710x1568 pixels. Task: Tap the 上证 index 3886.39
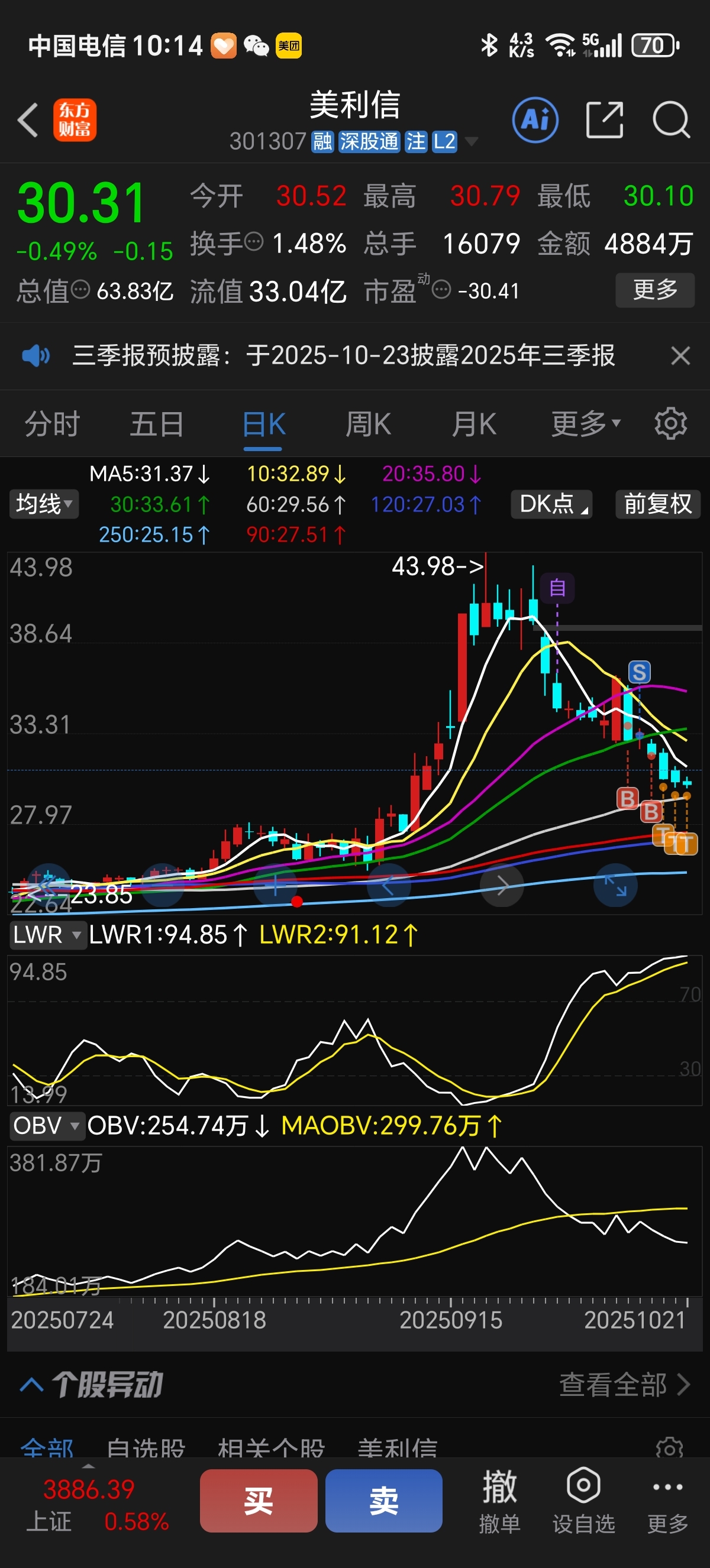coord(88,1489)
